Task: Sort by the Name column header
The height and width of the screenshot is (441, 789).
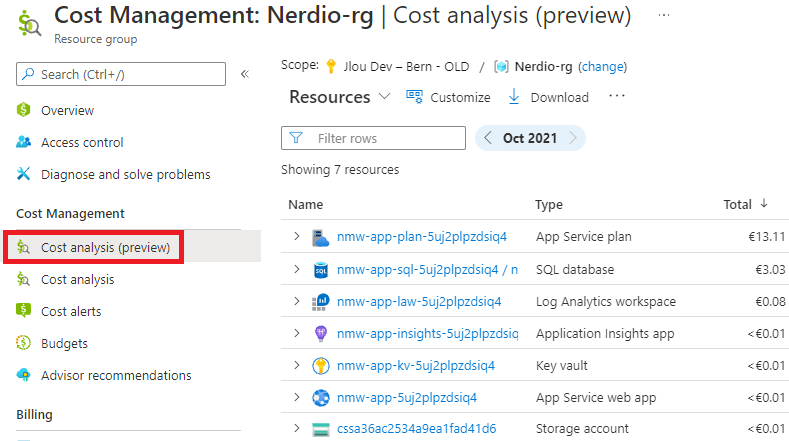Action: coord(305,204)
